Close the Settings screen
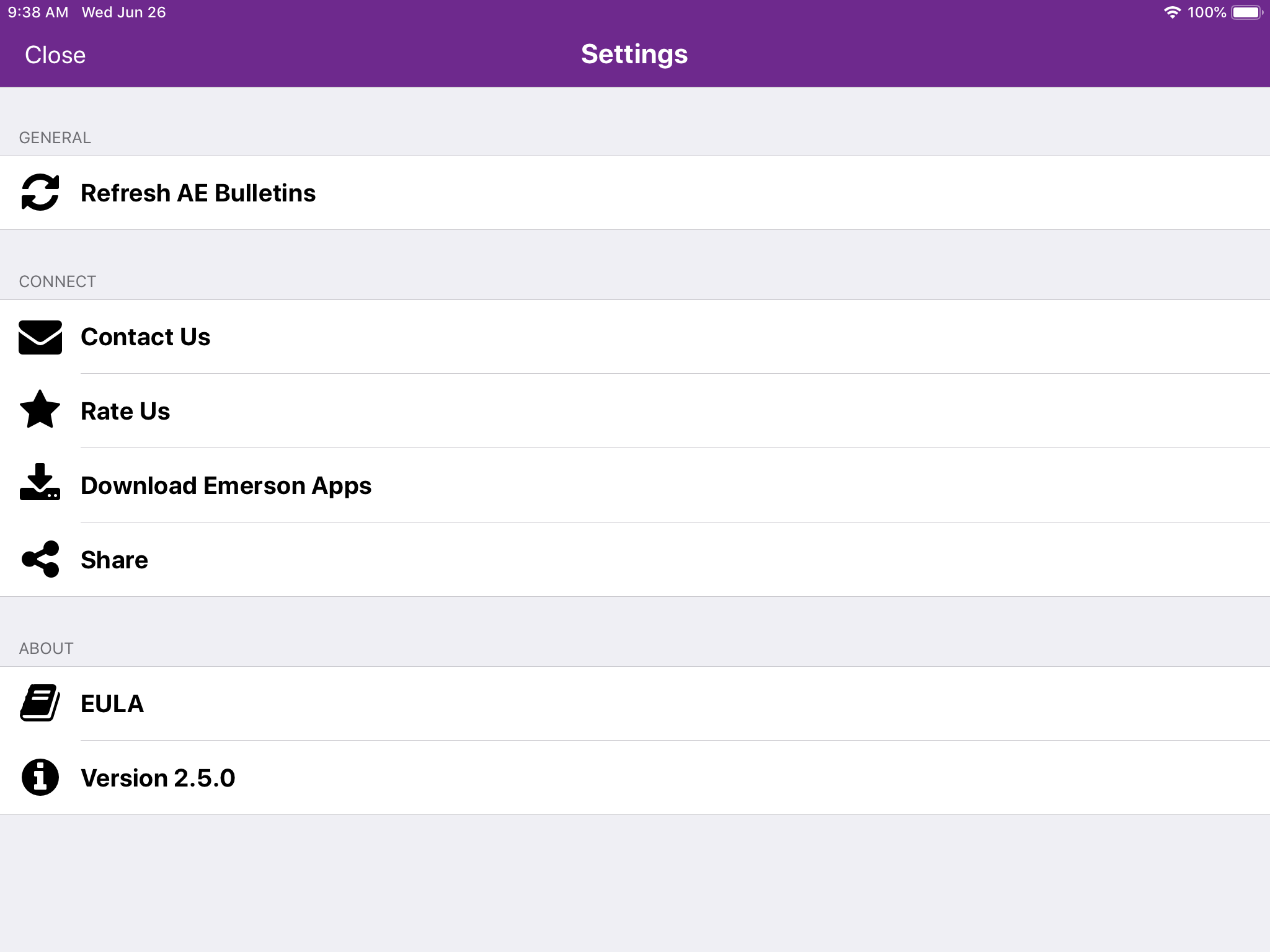 pyautogui.click(x=55, y=55)
